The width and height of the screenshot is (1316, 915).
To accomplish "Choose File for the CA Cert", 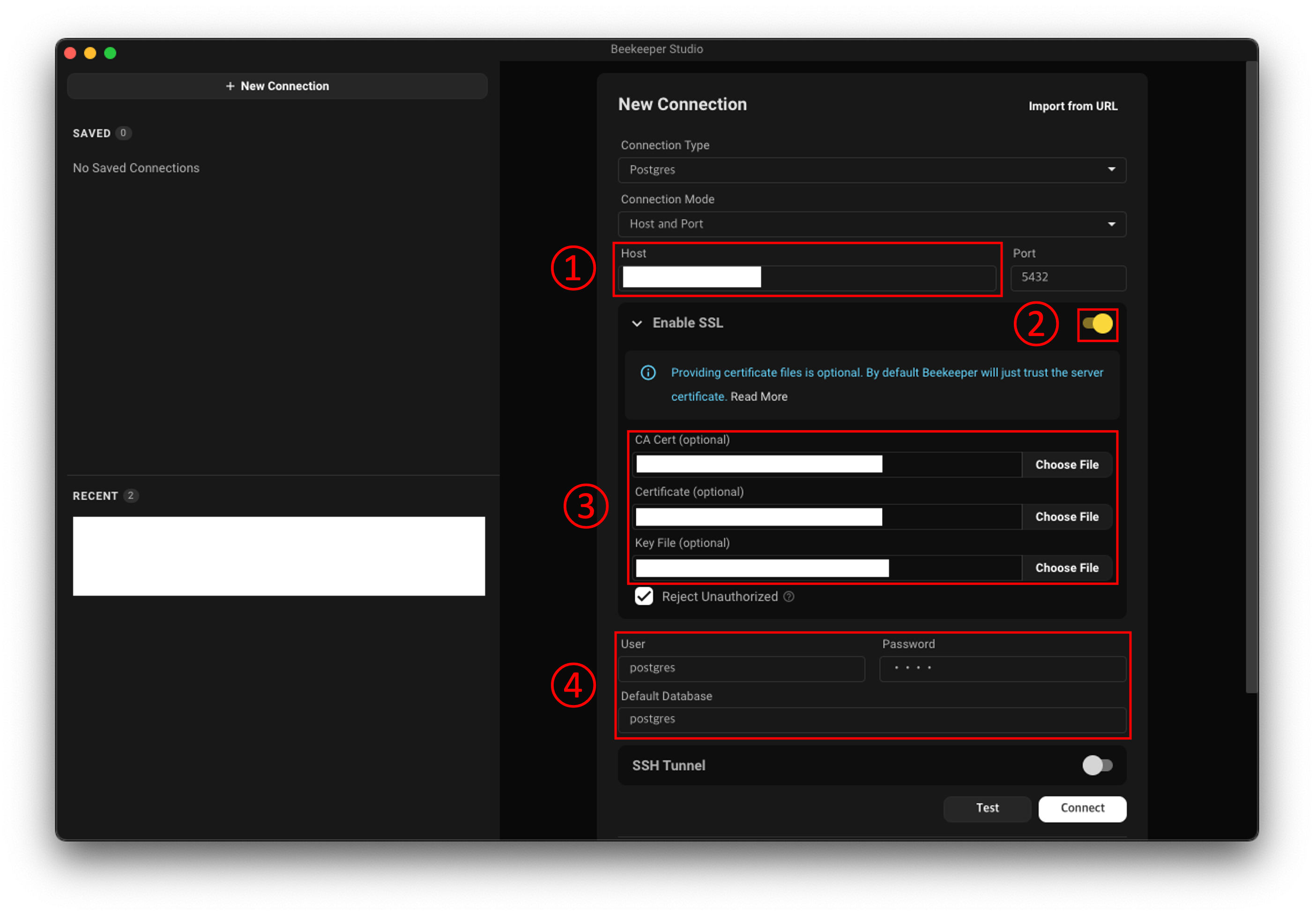I will (x=1066, y=465).
